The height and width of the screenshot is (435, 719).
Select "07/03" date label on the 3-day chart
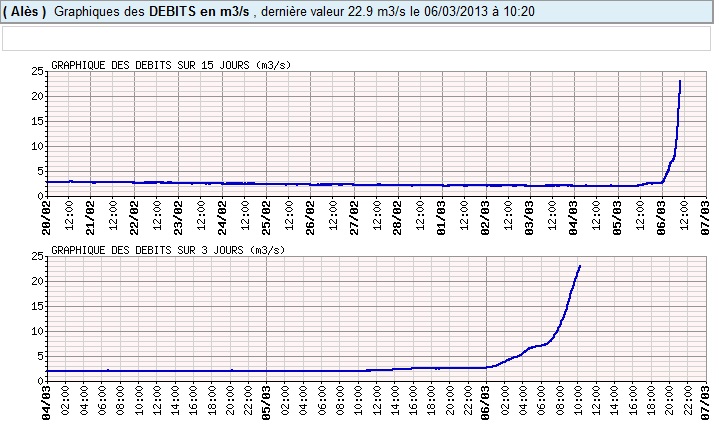706,403
